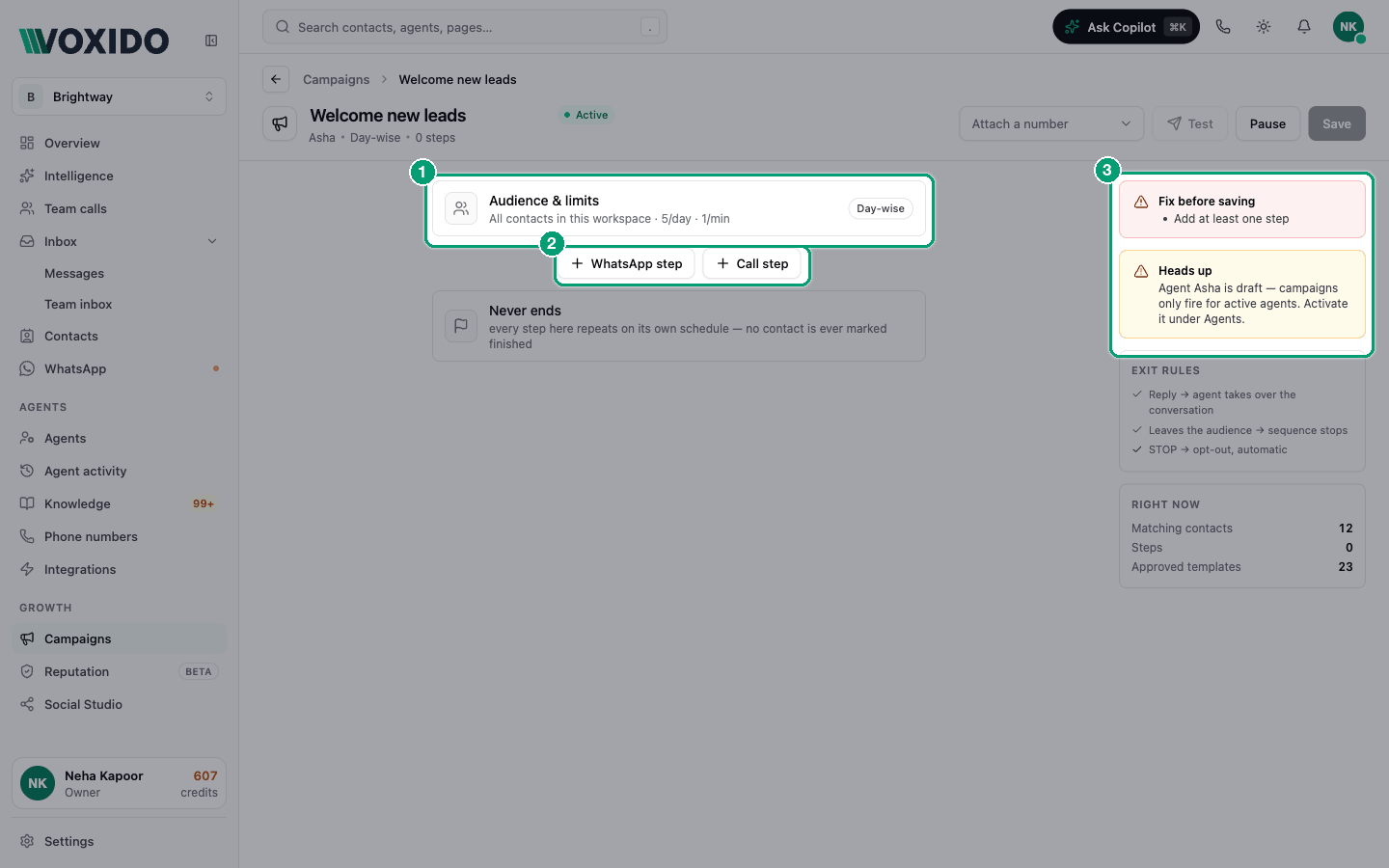Open Settings at sidebar bottom
Image resolution: width=1389 pixels, height=868 pixels.
pyautogui.click(x=119, y=841)
